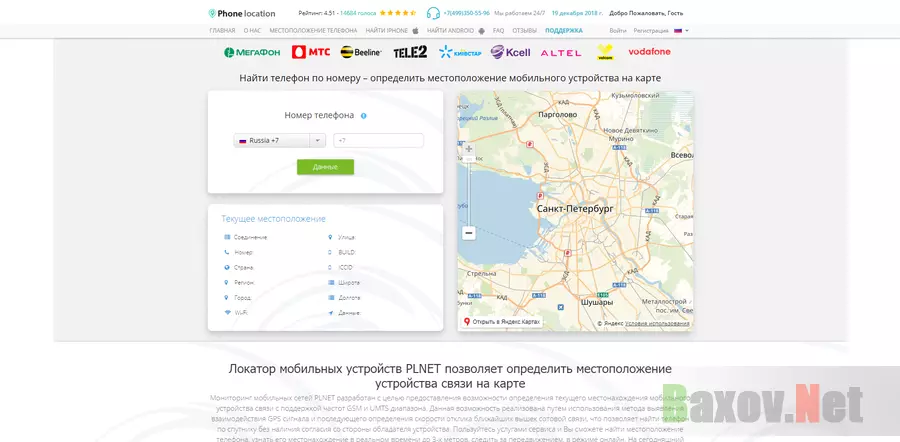Click the Условия использования map link

pyautogui.click(x=657, y=324)
